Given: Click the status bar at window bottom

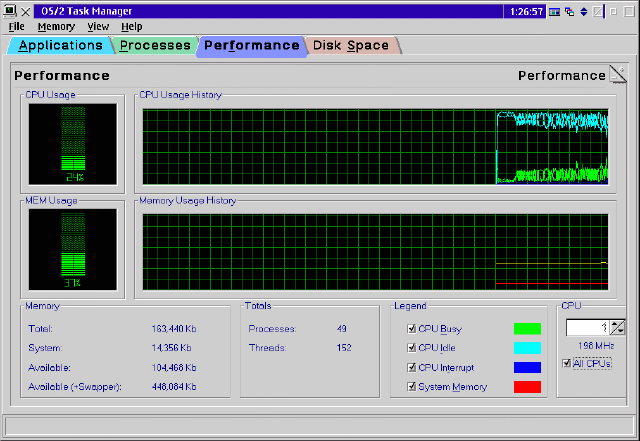Looking at the screenshot, I should coord(320,426).
